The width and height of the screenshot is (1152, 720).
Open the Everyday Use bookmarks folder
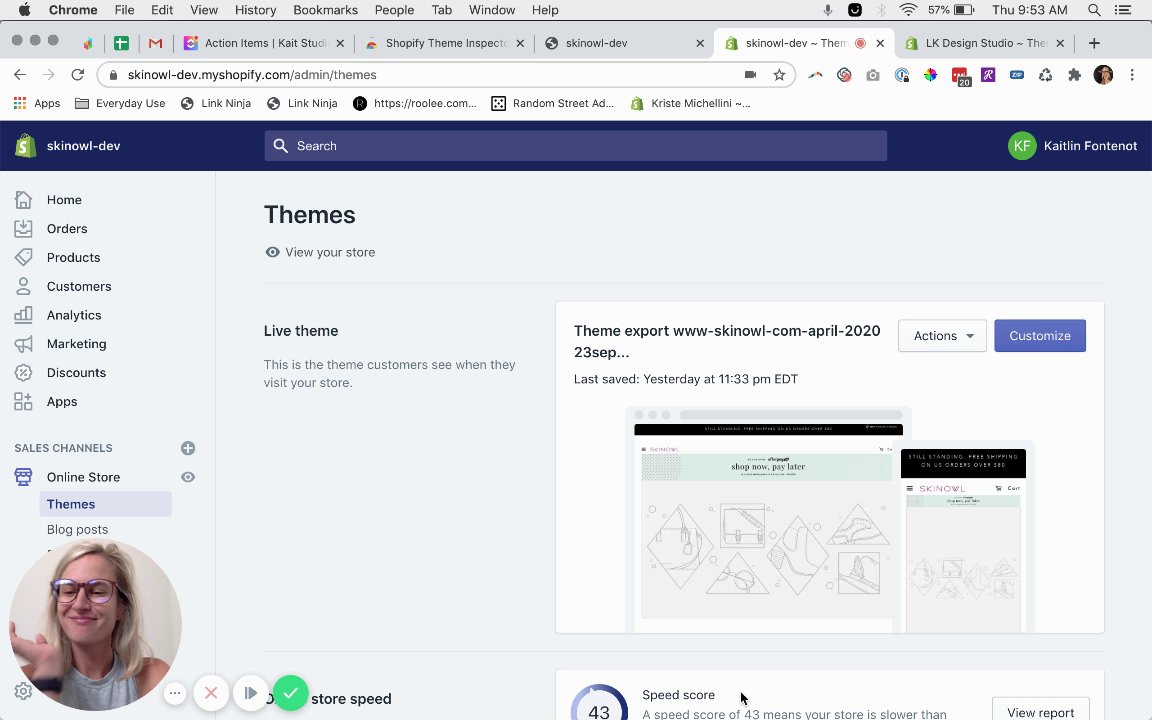(120, 103)
